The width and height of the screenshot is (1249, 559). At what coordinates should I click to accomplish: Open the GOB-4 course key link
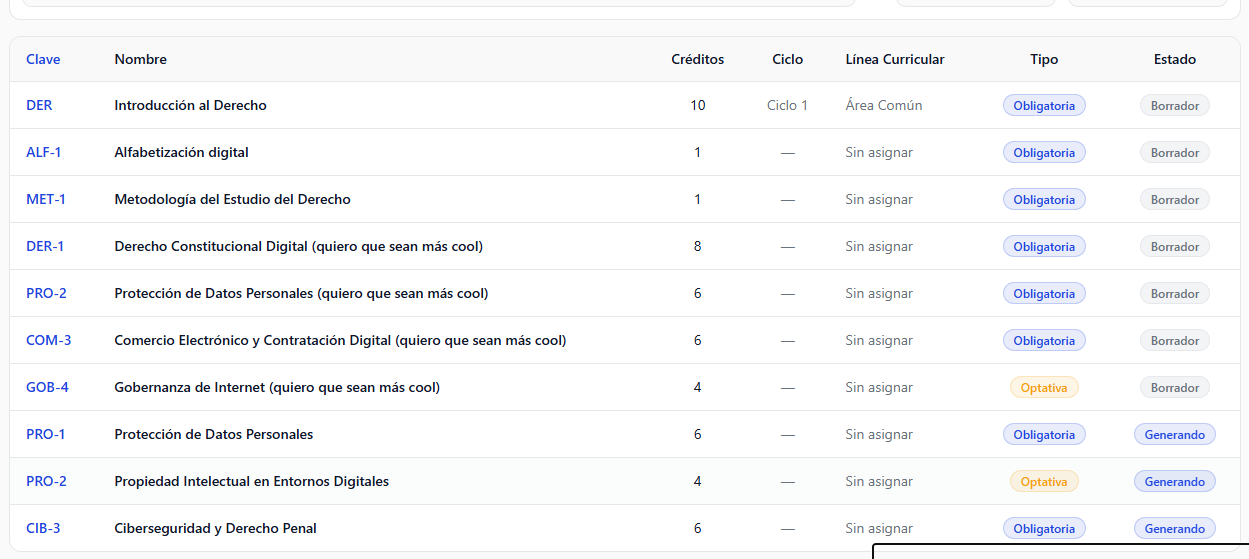tap(47, 387)
